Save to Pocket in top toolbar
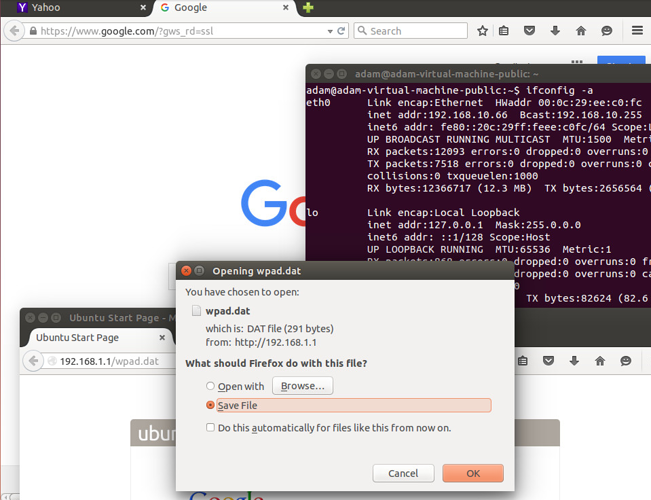 (529, 31)
